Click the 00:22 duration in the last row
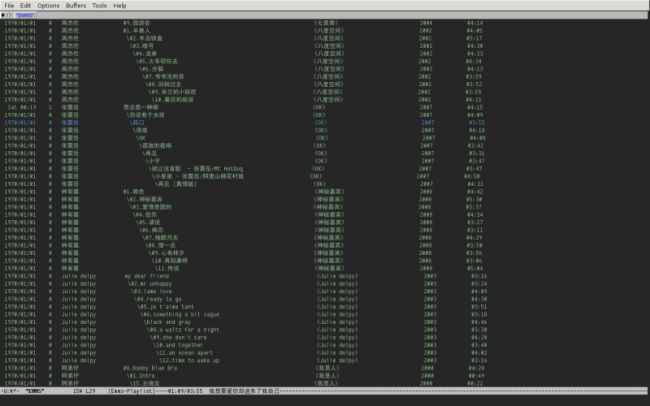 pos(475,384)
